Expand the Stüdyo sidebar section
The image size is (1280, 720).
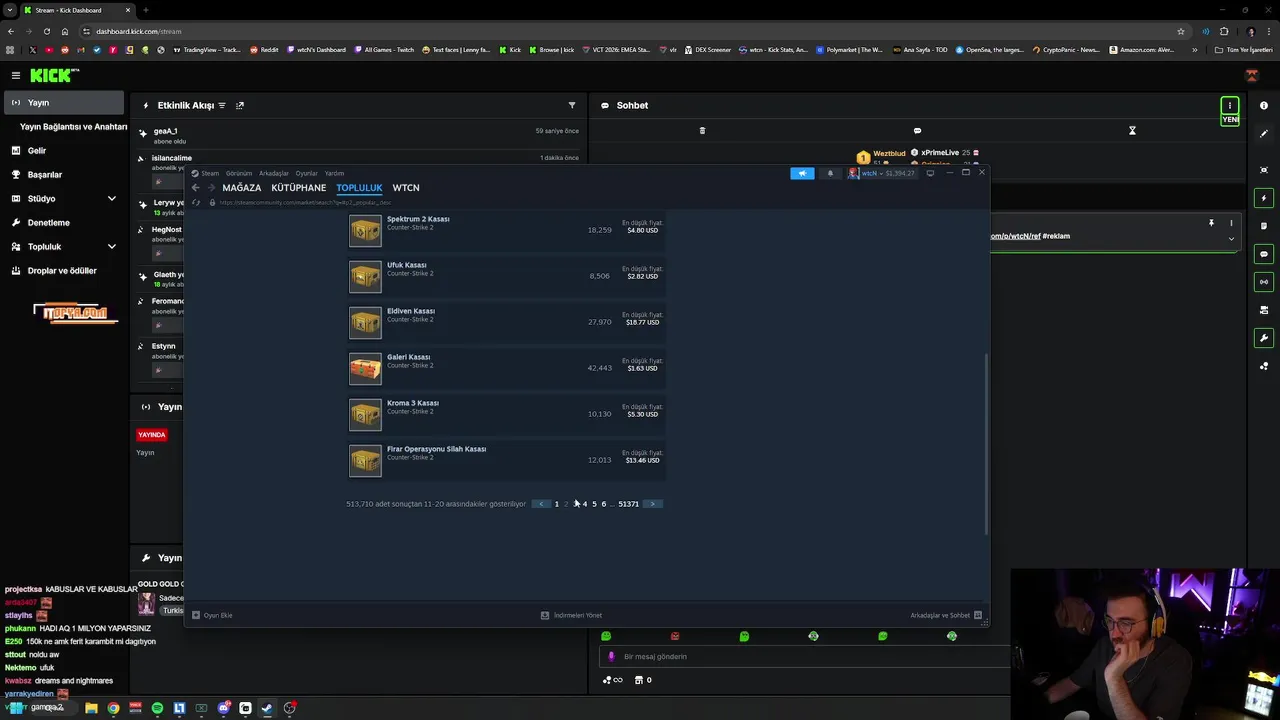pos(111,199)
